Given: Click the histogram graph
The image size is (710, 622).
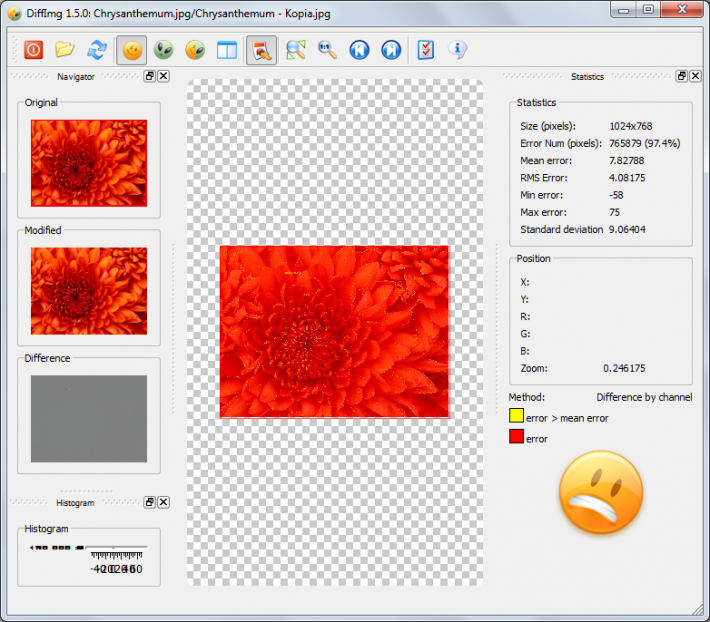Looking at the screenshot, I should [89, 560].
